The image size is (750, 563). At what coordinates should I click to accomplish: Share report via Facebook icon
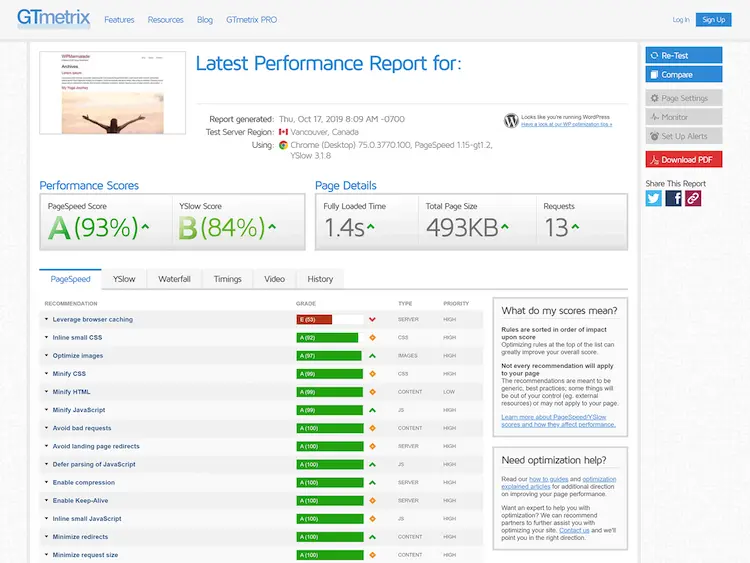(673, 198)
